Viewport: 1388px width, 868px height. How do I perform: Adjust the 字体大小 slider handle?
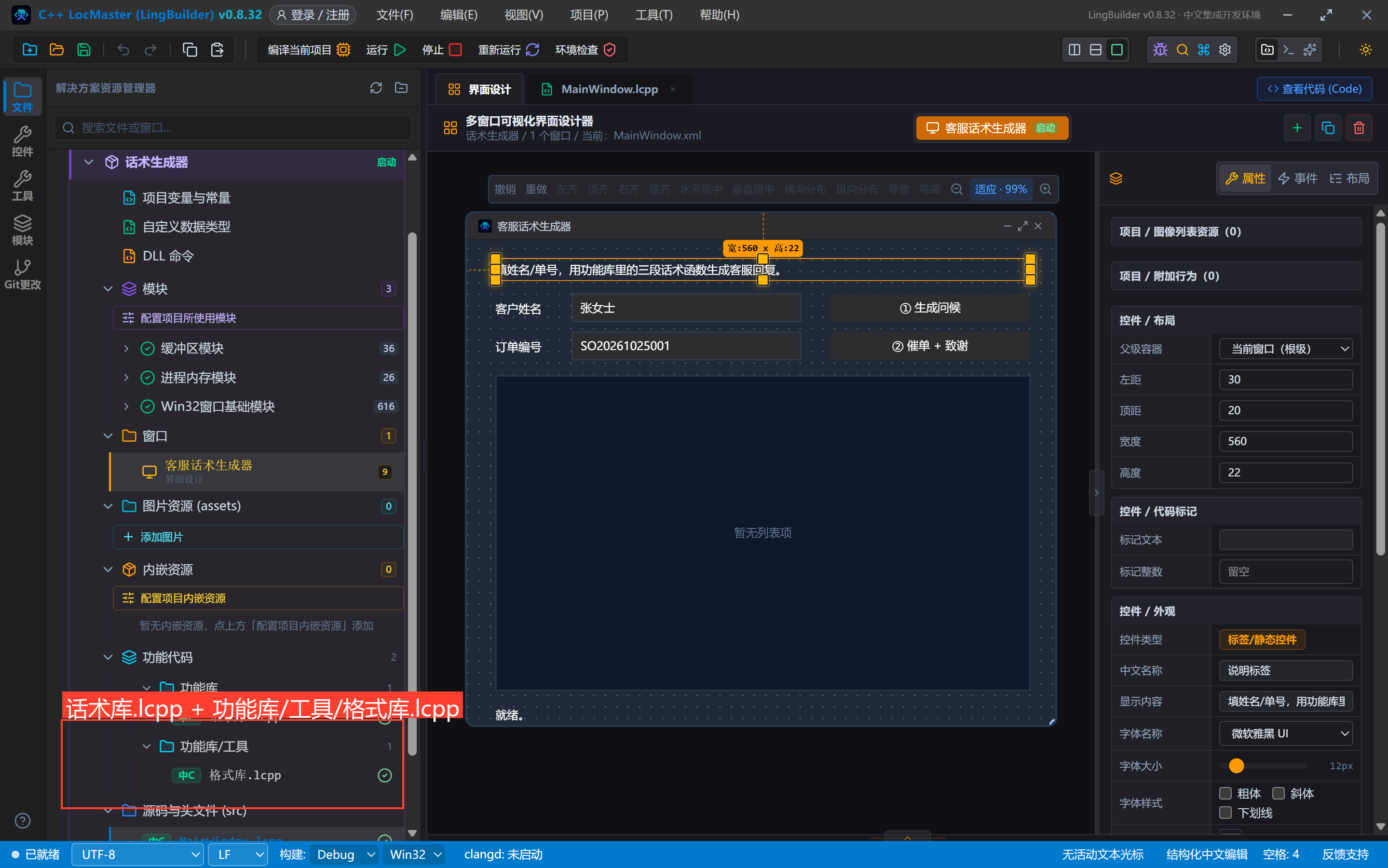coord(1236,766)
